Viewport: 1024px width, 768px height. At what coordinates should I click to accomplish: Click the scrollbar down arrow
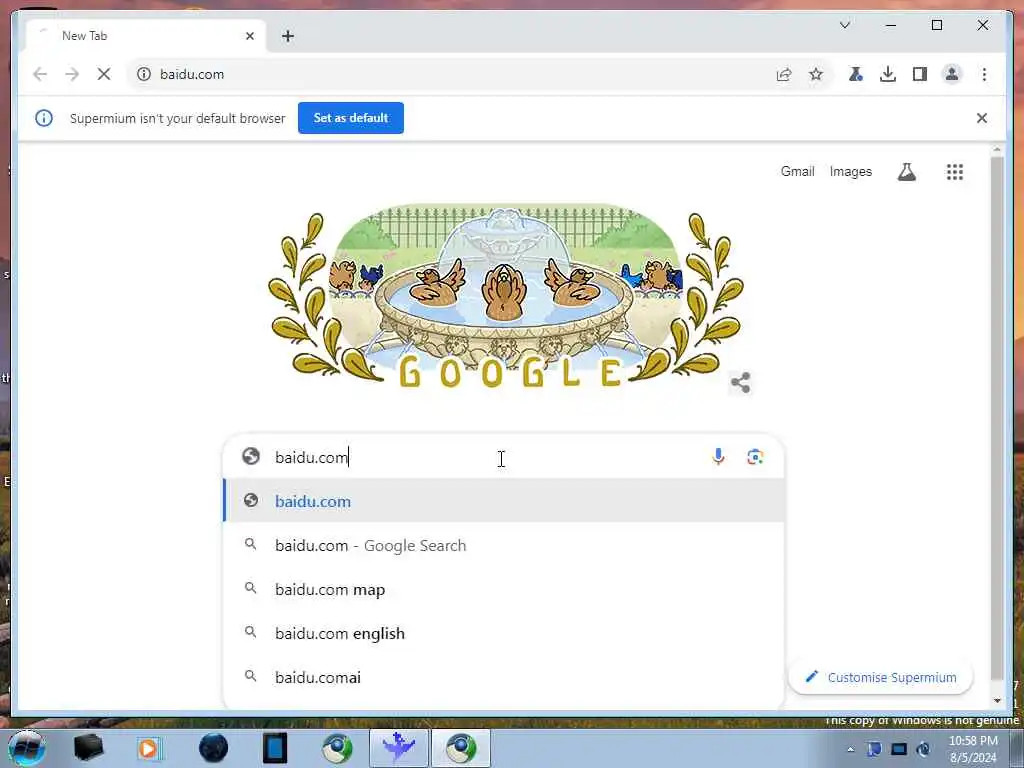click(997, 701)
